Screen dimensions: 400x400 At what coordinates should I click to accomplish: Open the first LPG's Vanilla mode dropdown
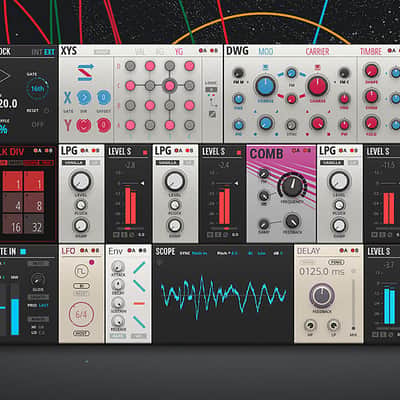(74, 163)
